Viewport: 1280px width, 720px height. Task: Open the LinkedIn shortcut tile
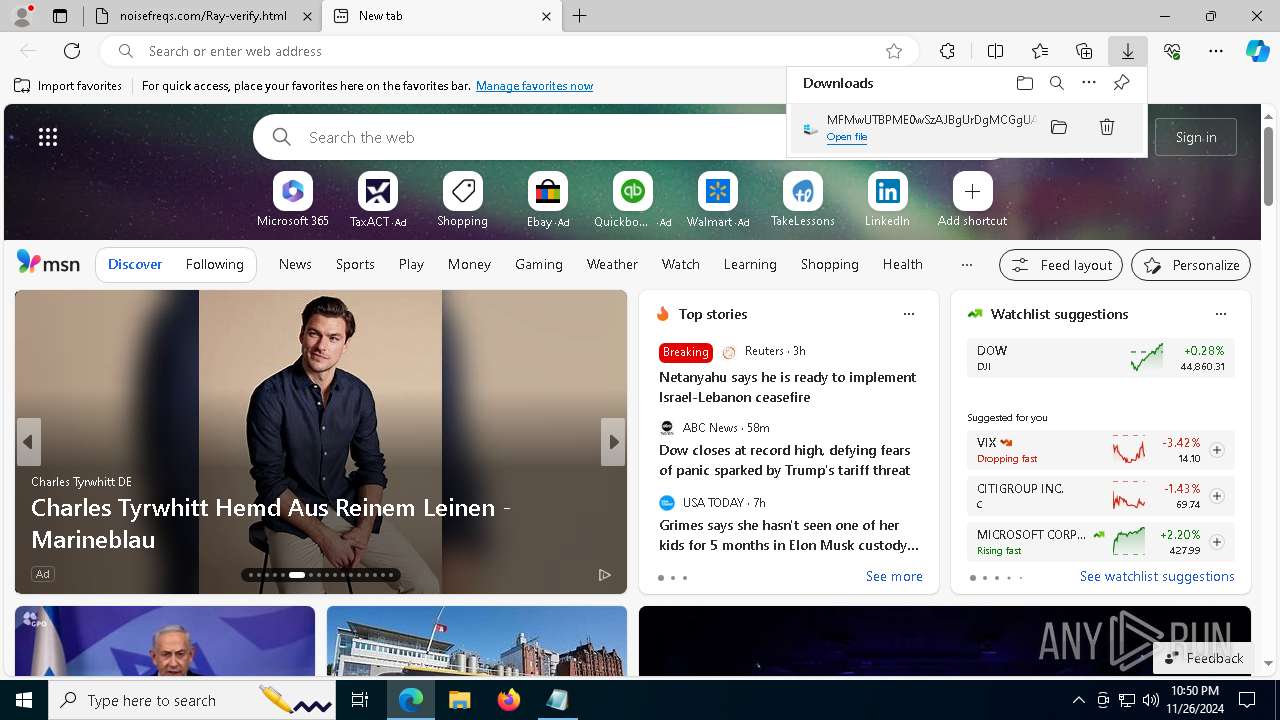(887, 199)
